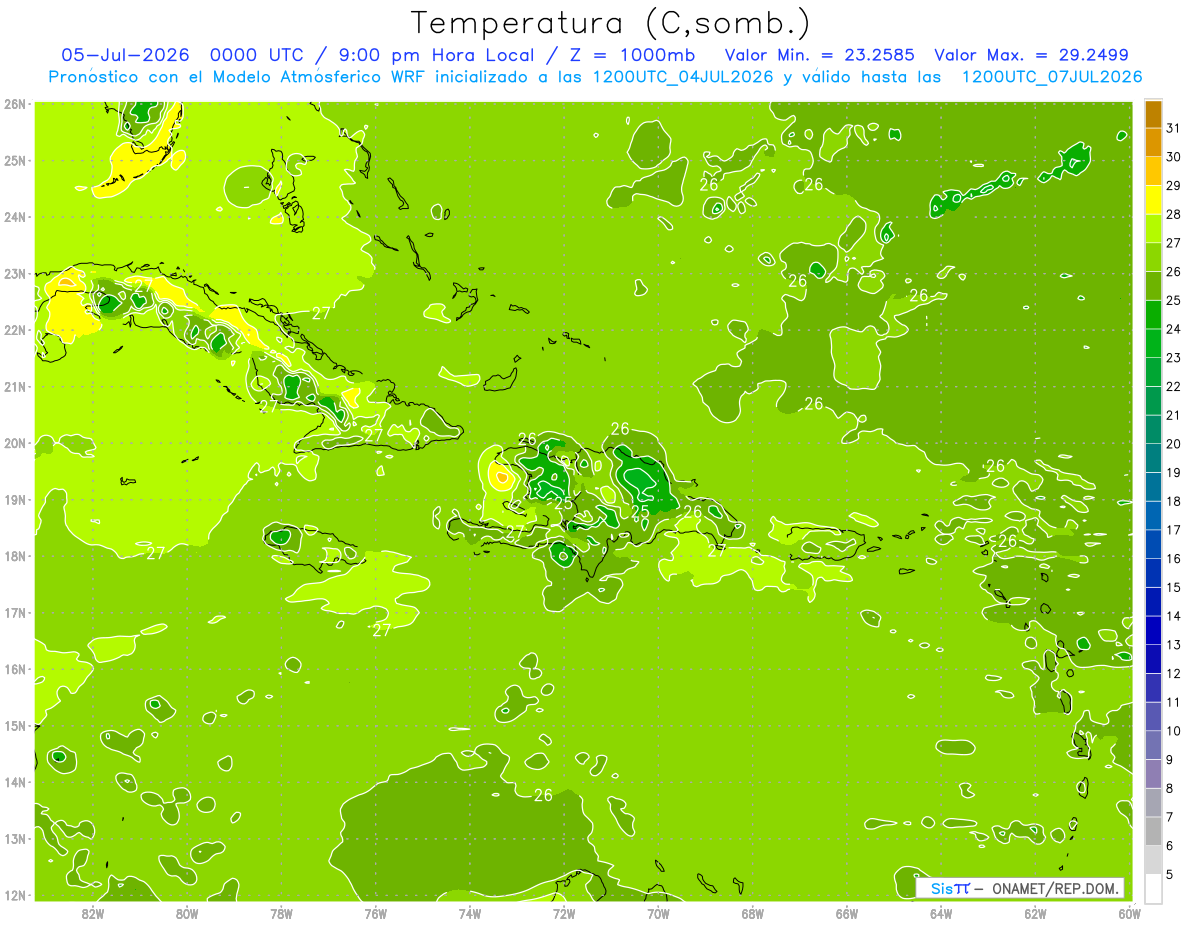The image size is (1200, 927).
Task: Click the "SisTT" blue logo text
Action: [950, 888]
